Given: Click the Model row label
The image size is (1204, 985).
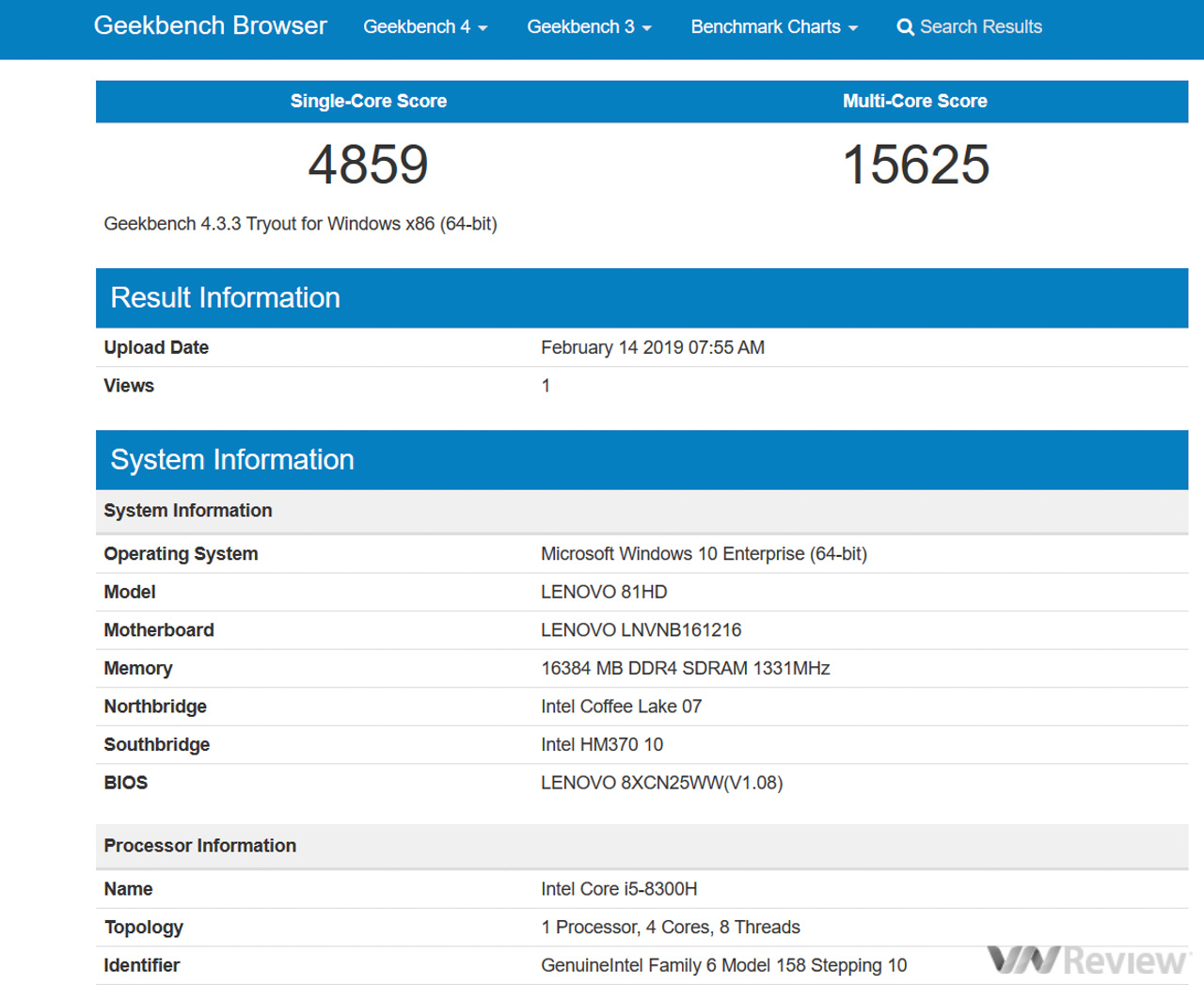Looking at the screenshot, I should pos(130,592).
